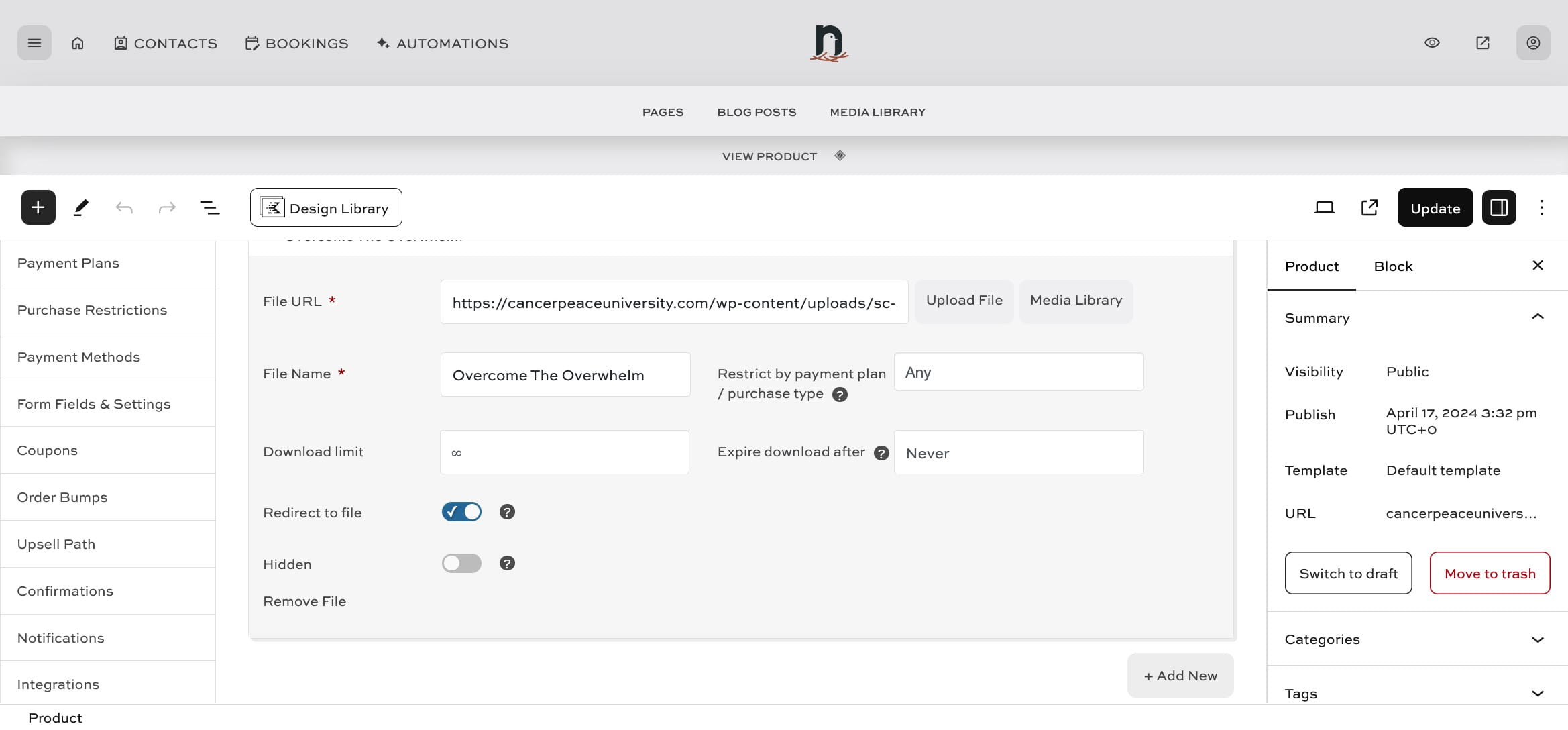Open the three-dot options menu
This screenshot has height=730, width=1568.
tap(1541, 208)
